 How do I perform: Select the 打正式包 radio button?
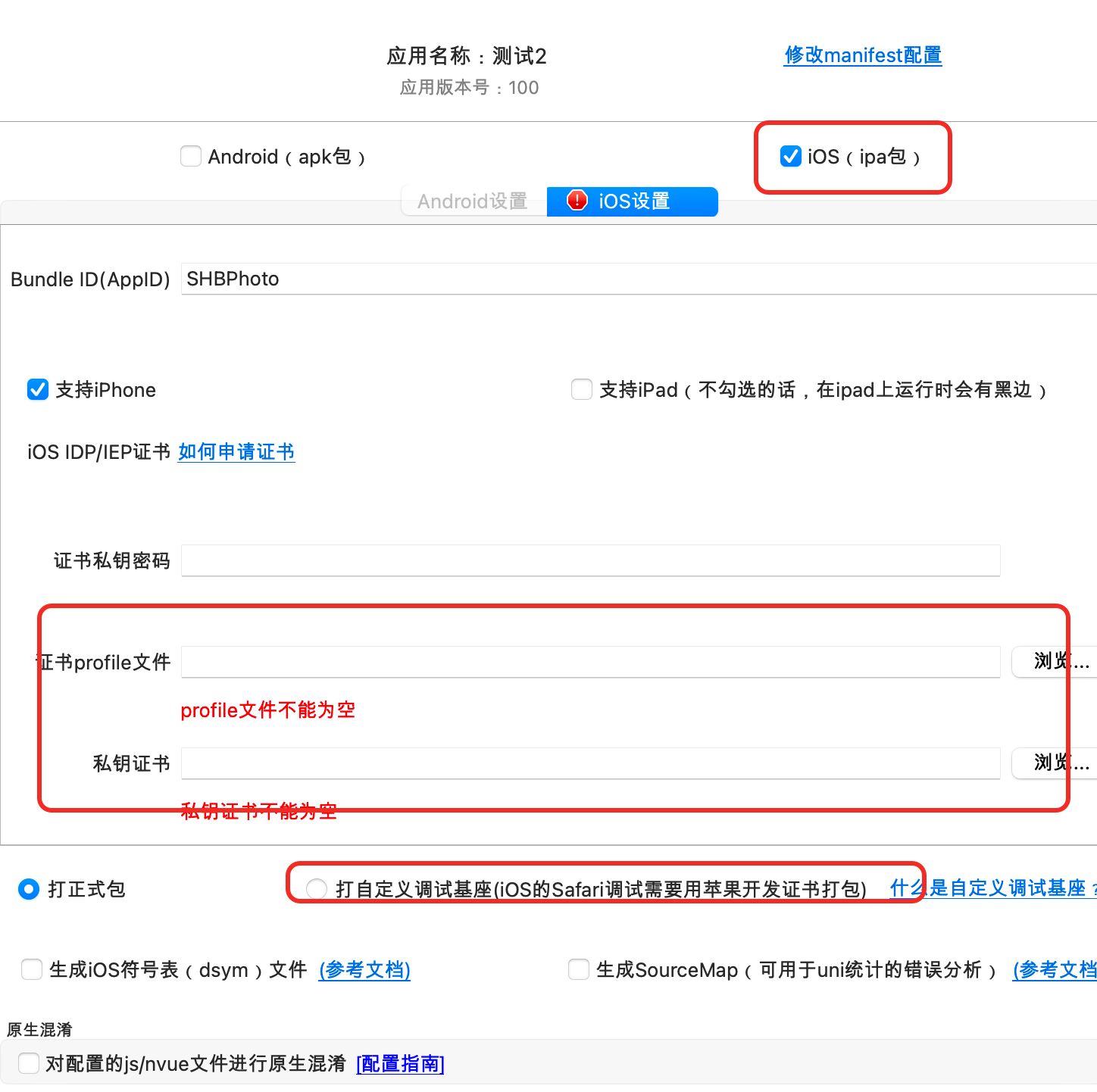coord(29,889)
